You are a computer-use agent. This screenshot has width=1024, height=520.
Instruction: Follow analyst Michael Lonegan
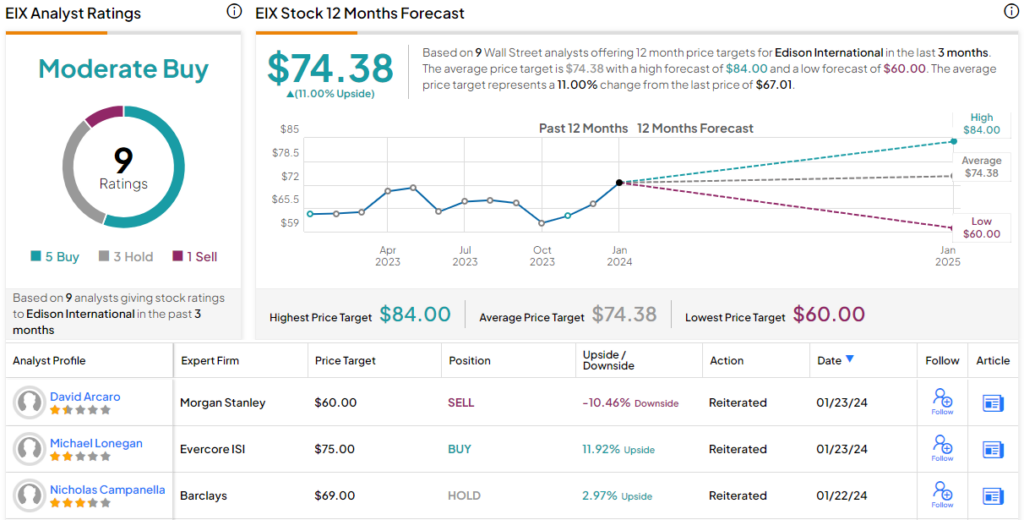[x=942, y=448]
